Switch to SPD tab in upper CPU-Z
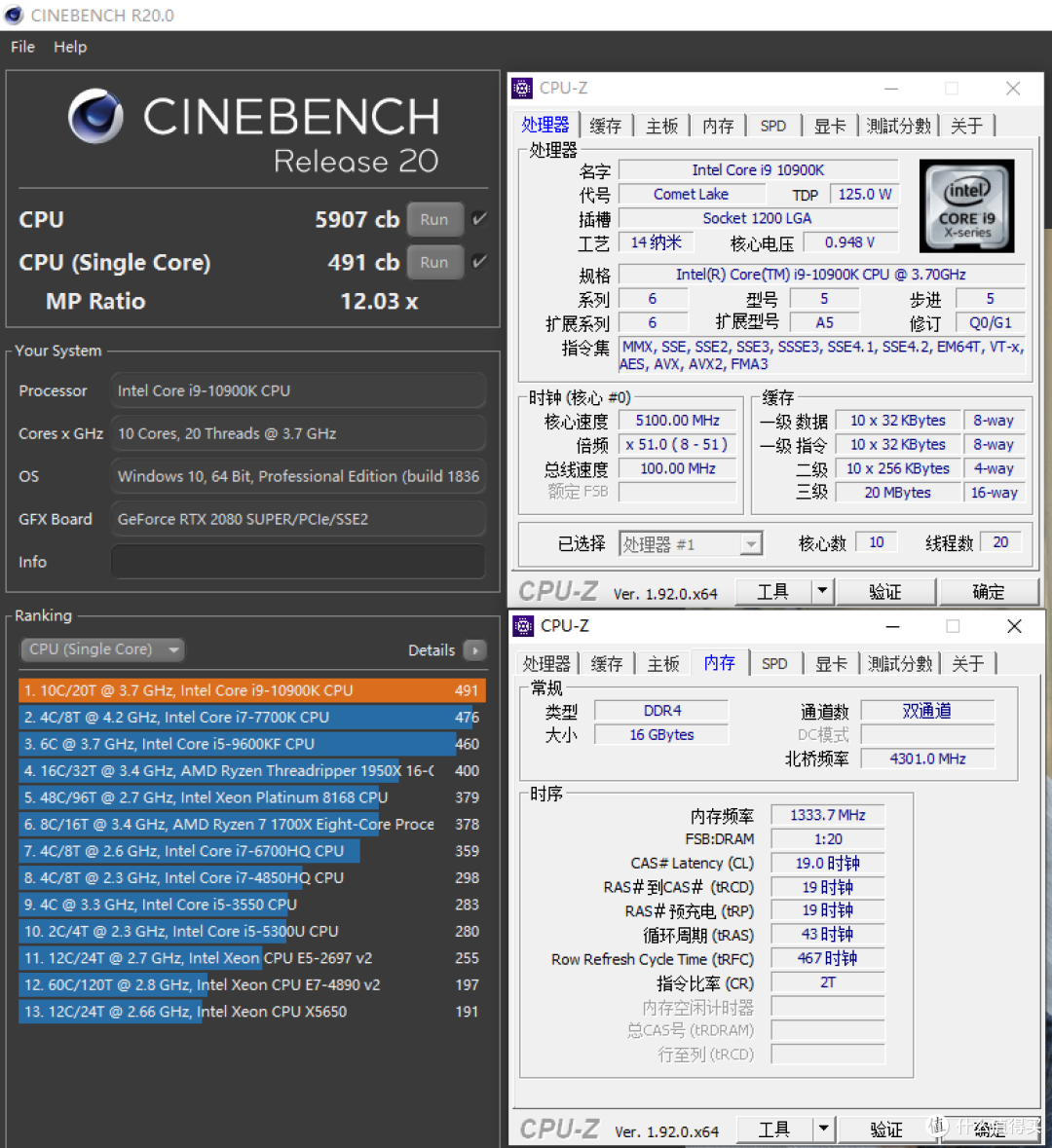The height and width of the screenshot is (1148, 1052). [772, 126]
